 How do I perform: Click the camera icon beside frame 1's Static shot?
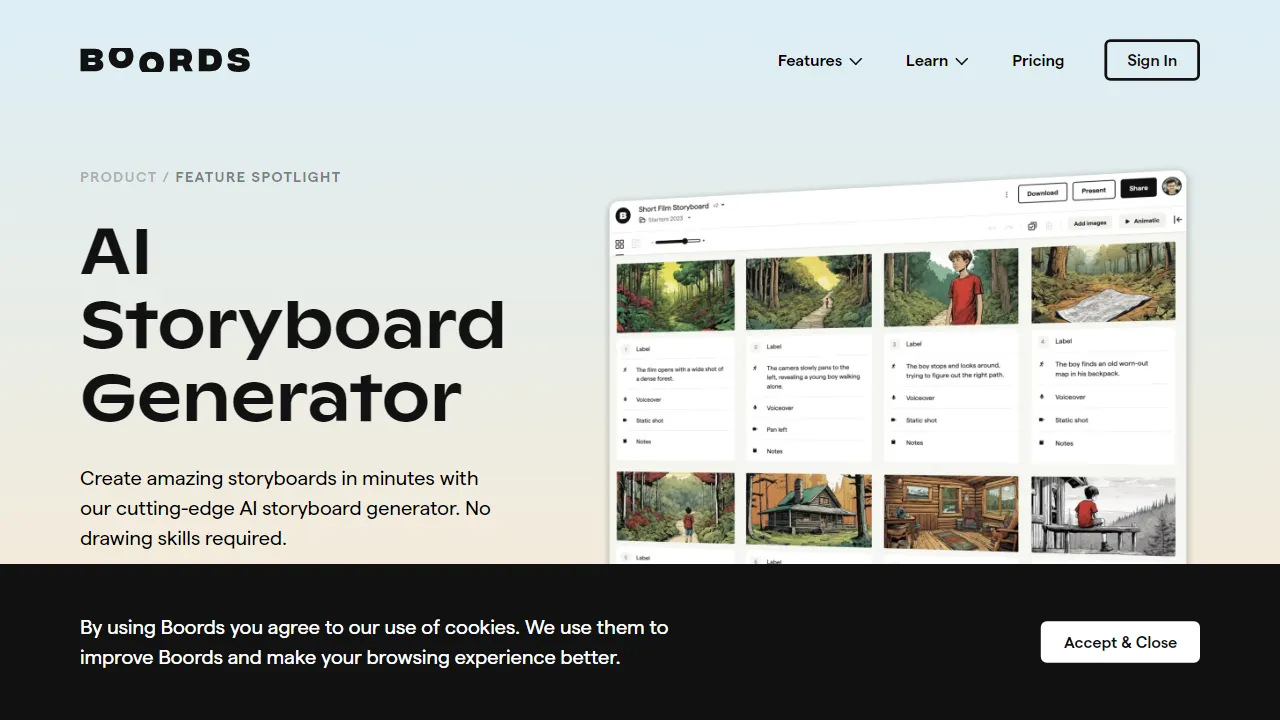tap(625, 420)
